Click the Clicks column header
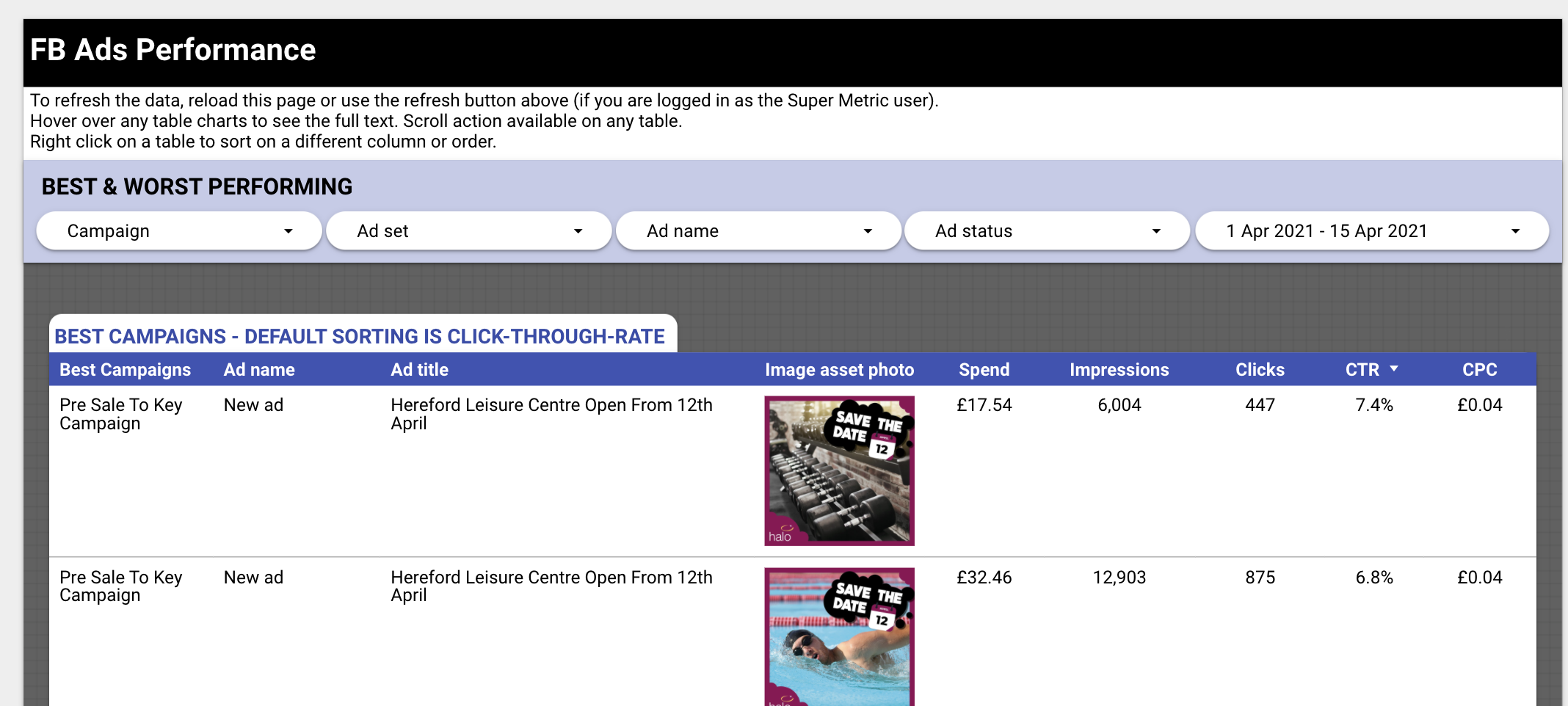Viewport: 1568px width, 706px height. pos(1260,369)
